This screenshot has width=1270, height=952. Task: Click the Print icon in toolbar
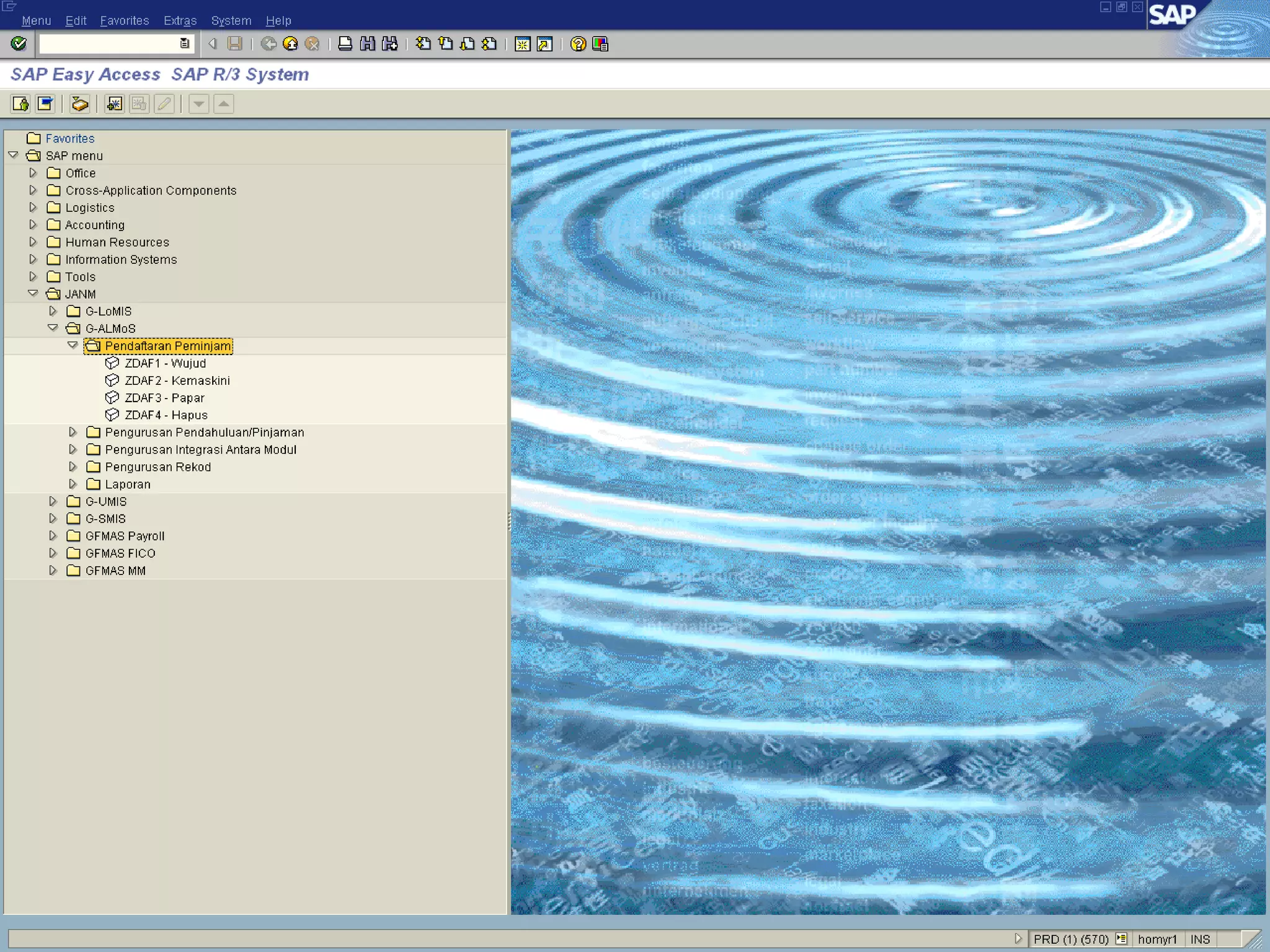pyautogui.click(x=345, y=43)
